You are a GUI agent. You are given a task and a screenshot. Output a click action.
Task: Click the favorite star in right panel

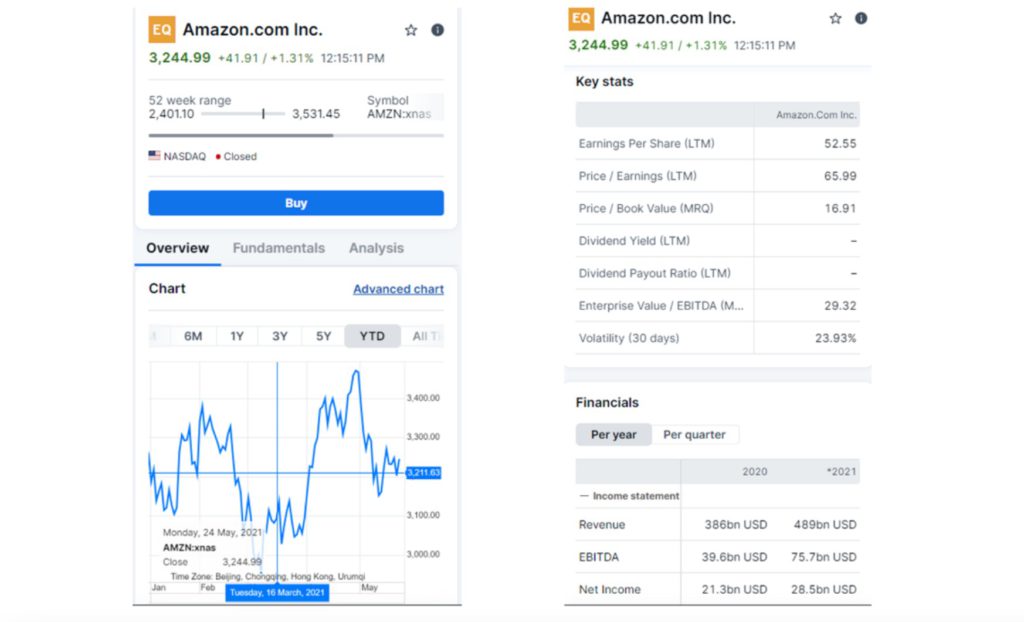[x=835, y=18]
